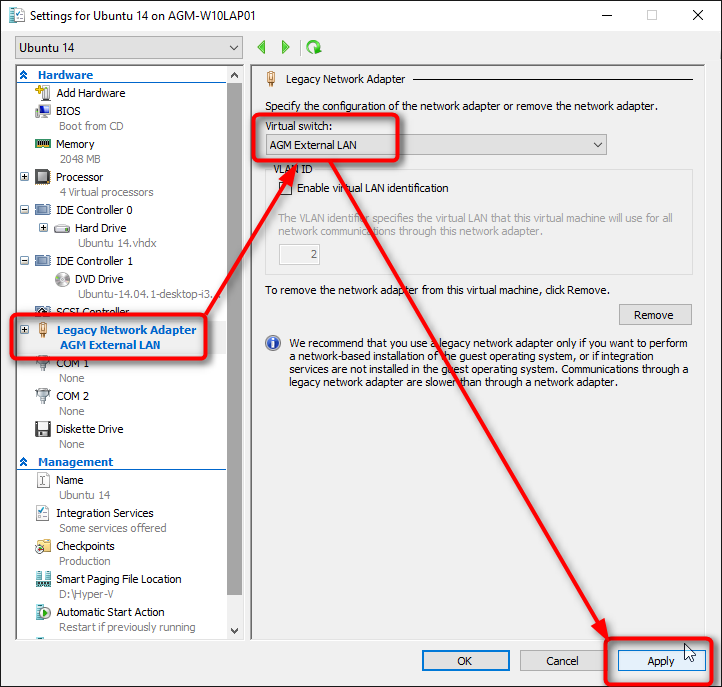
Task: Select the Memory tree item
Action: pos(75,144)
